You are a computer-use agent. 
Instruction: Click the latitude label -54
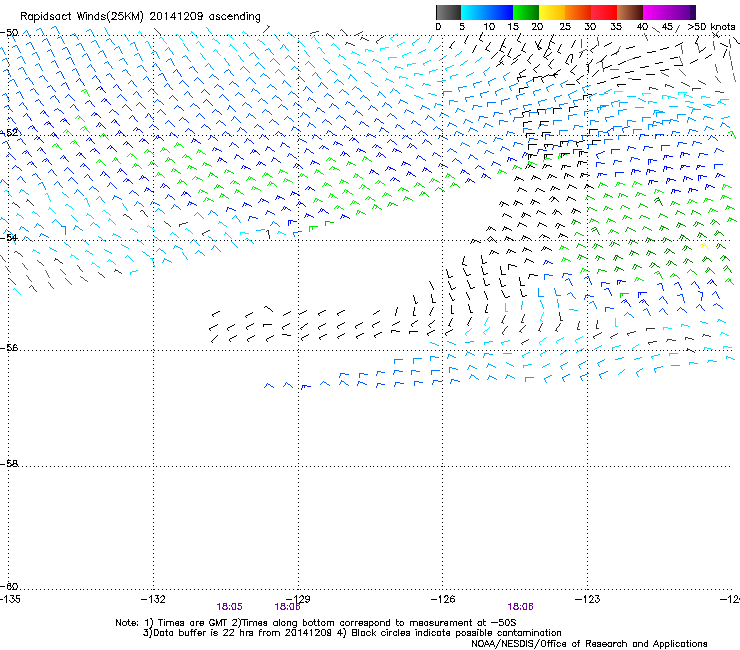[x=9, y=237]
